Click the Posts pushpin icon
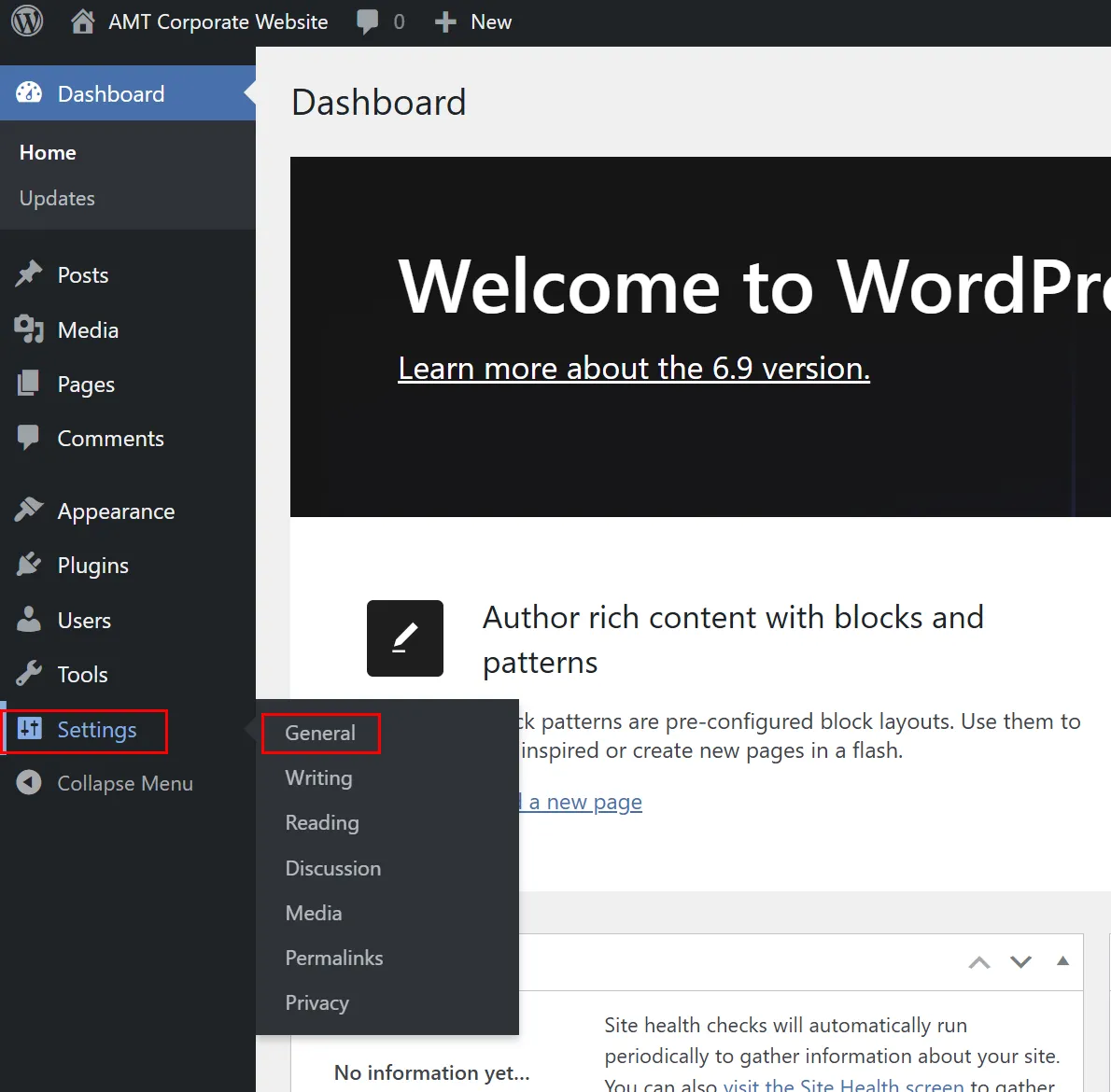 pos(29,274)
